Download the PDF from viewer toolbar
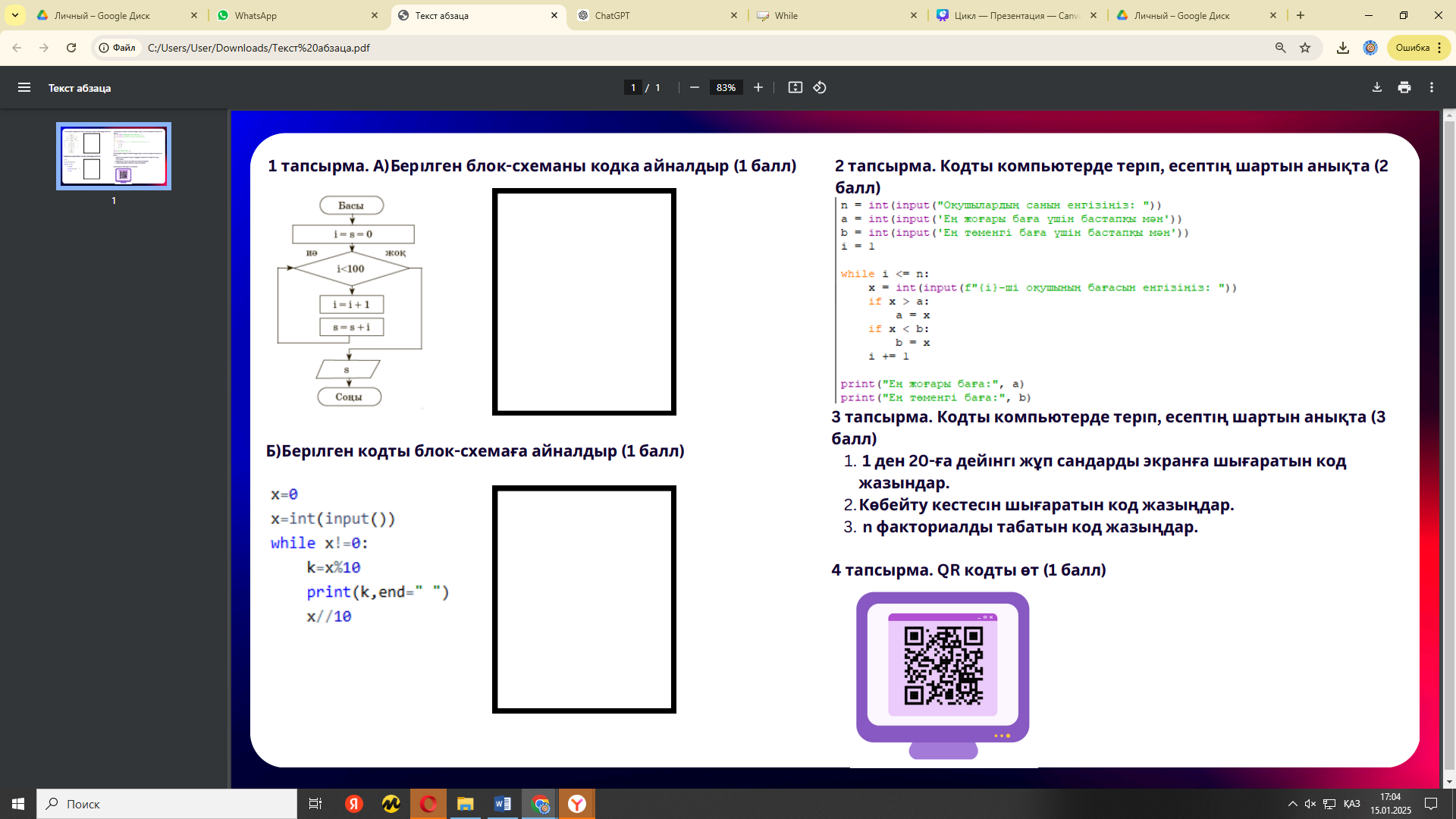 (1377, 87)
